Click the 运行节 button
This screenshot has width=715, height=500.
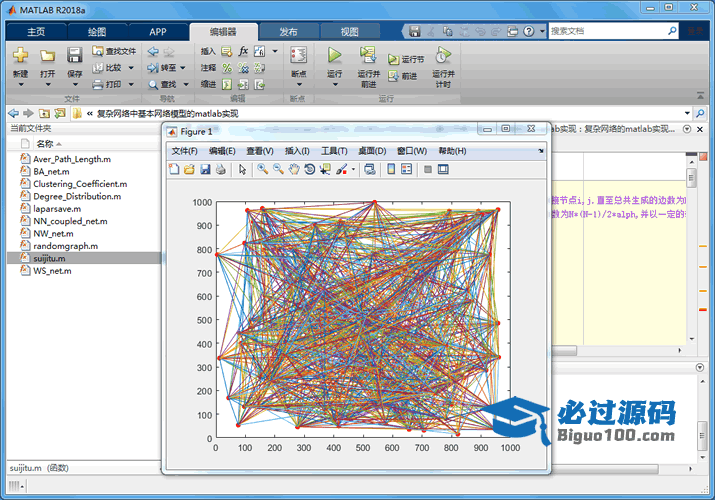coord(406,60)
